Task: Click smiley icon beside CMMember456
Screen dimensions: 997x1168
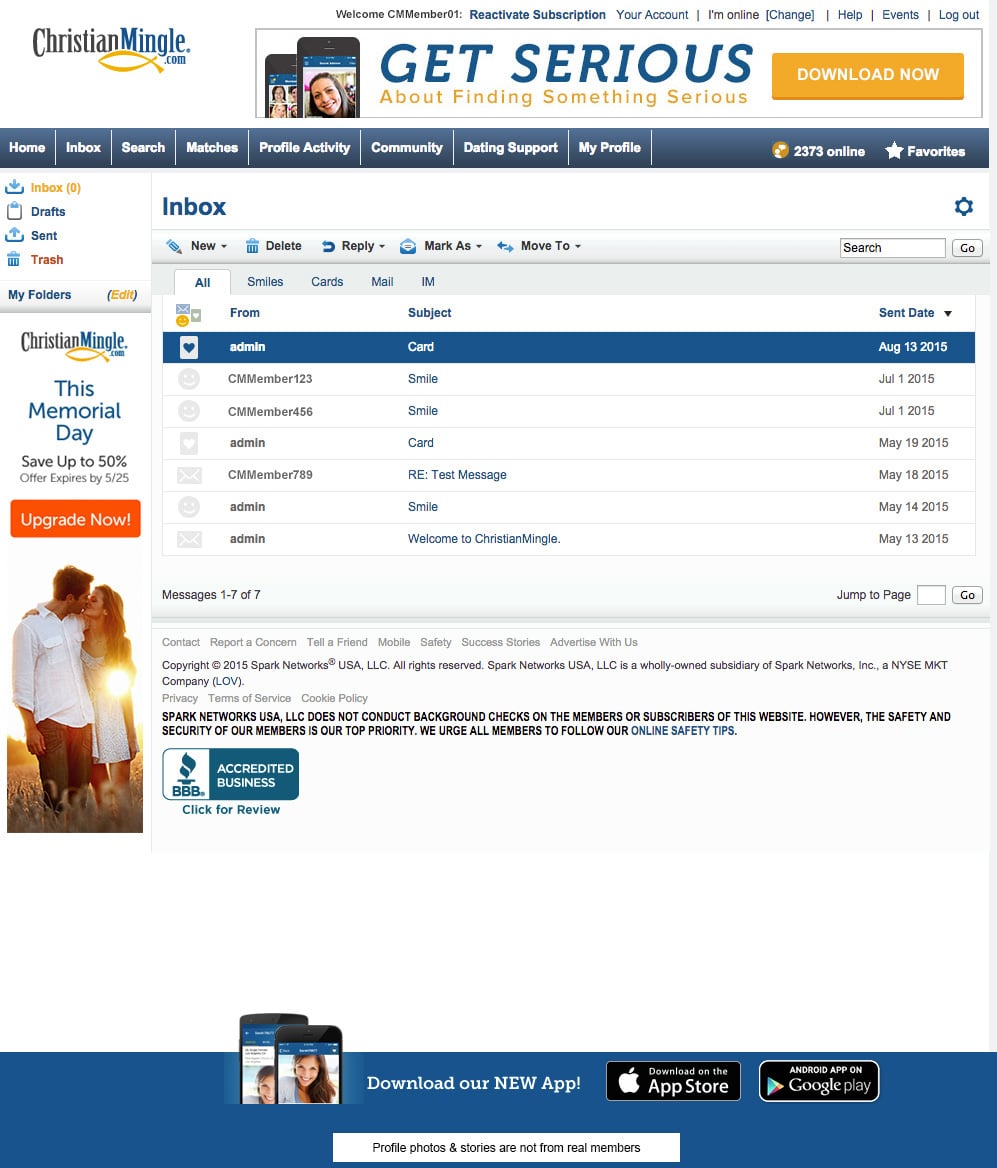Action: pos(189,410)
